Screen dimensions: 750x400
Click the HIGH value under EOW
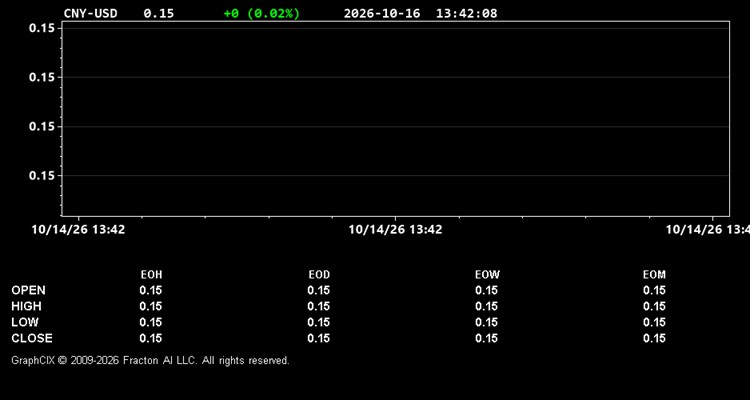(x=486, y=306)
